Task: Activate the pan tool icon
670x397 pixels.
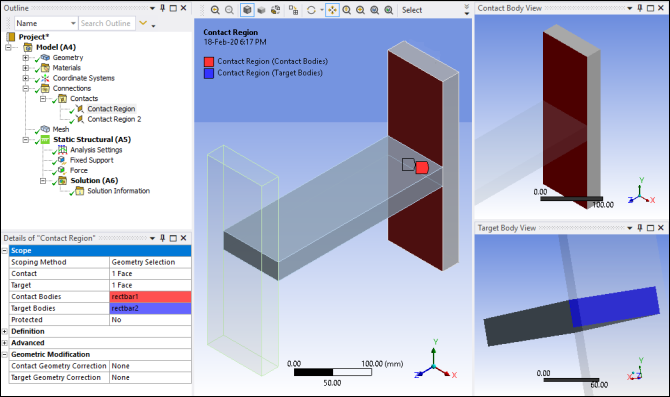Action: coord(332,10)
